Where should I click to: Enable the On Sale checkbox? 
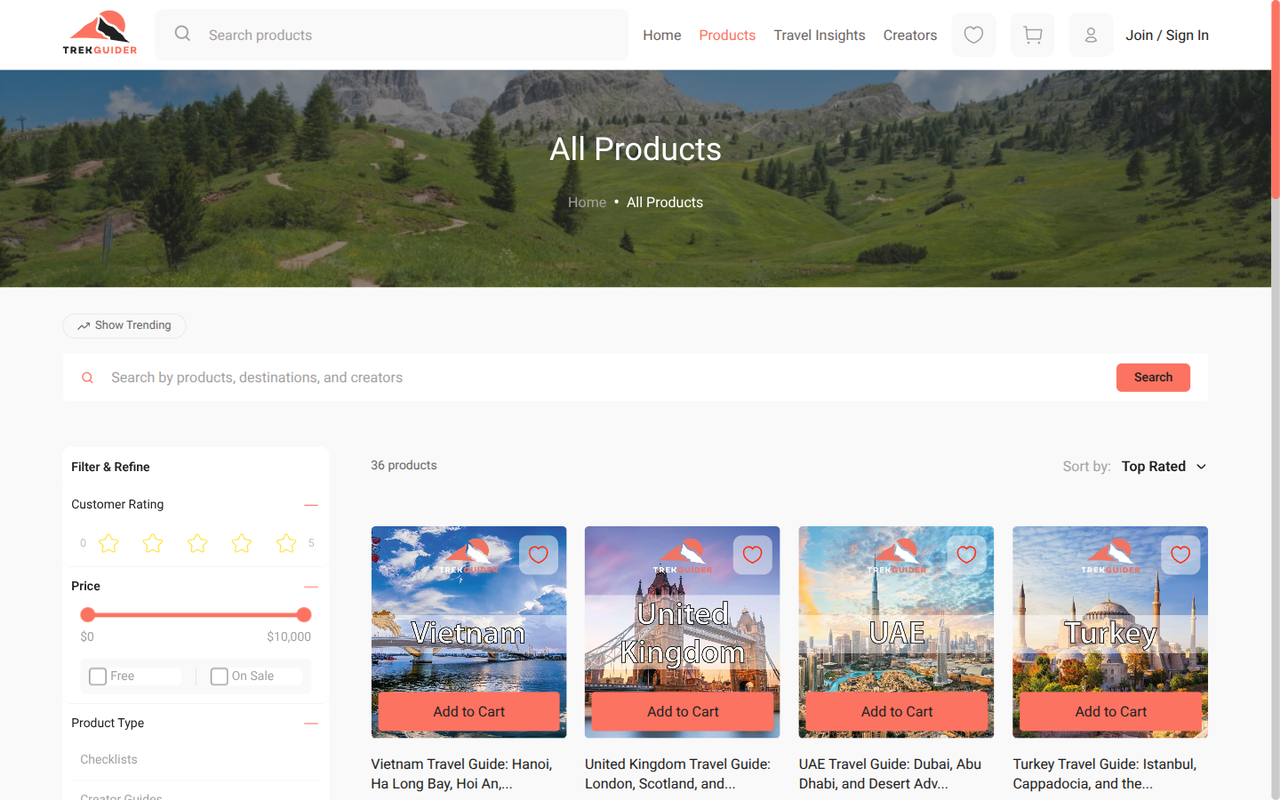click(x=219, y=677)
